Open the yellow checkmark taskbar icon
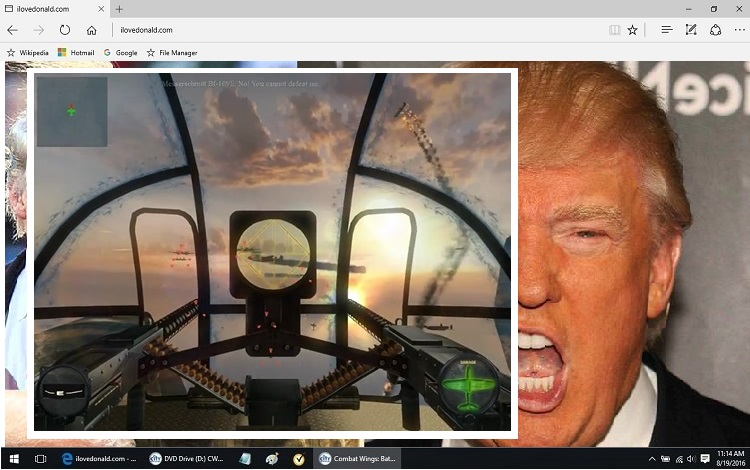750x470 pixels. (298, 459)
